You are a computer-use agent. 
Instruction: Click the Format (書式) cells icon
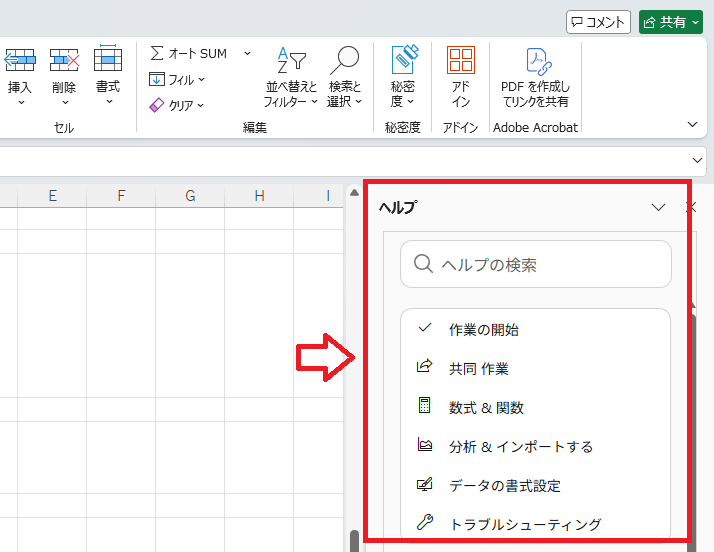[108, 58]
